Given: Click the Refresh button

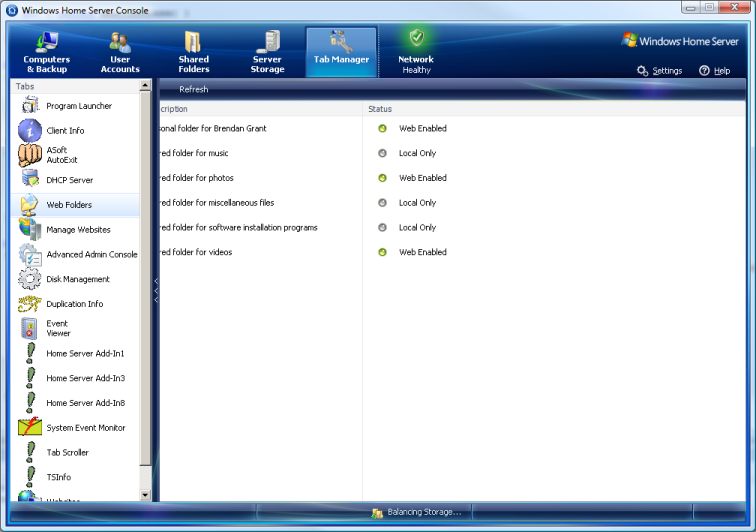Looking at the screenshot, I should pos(194,89).
